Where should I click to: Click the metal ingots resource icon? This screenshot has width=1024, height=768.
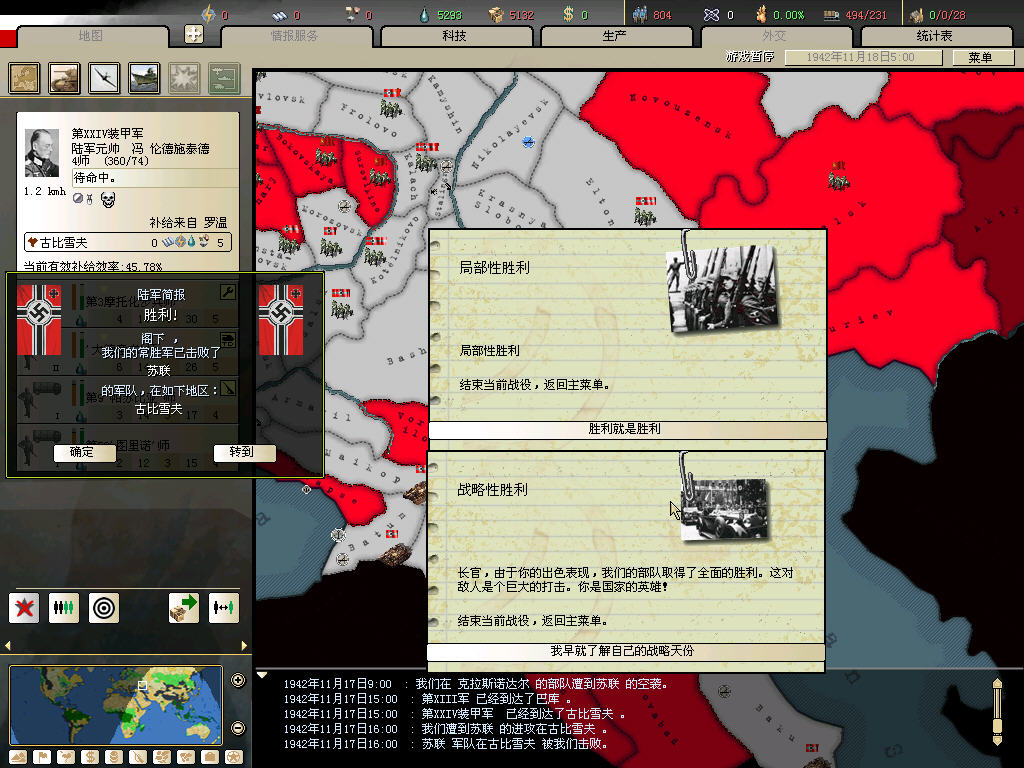[x=280, y=14]
